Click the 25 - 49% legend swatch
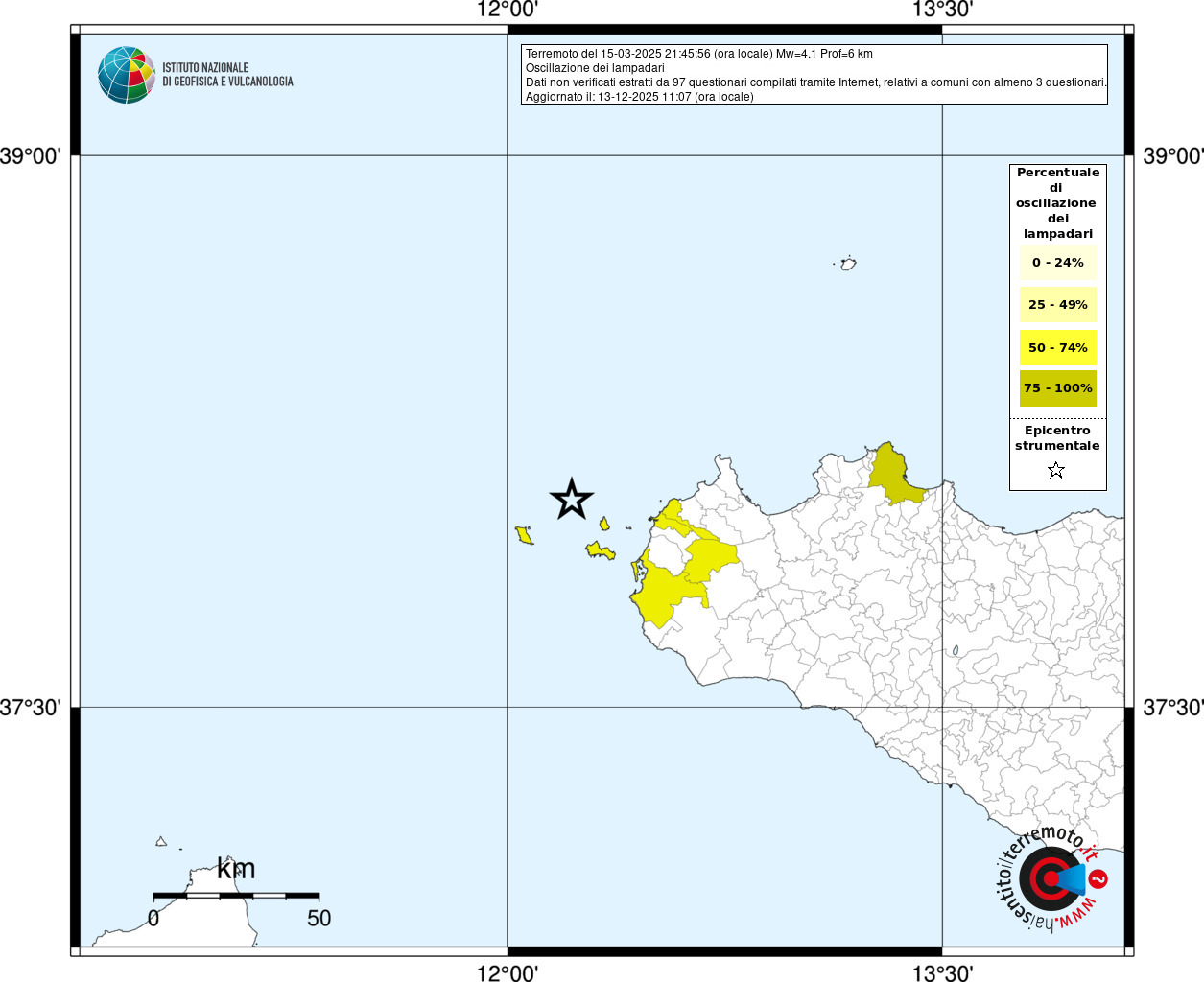The width and height of the screenshot is (1204, 982). [1057, 305]
